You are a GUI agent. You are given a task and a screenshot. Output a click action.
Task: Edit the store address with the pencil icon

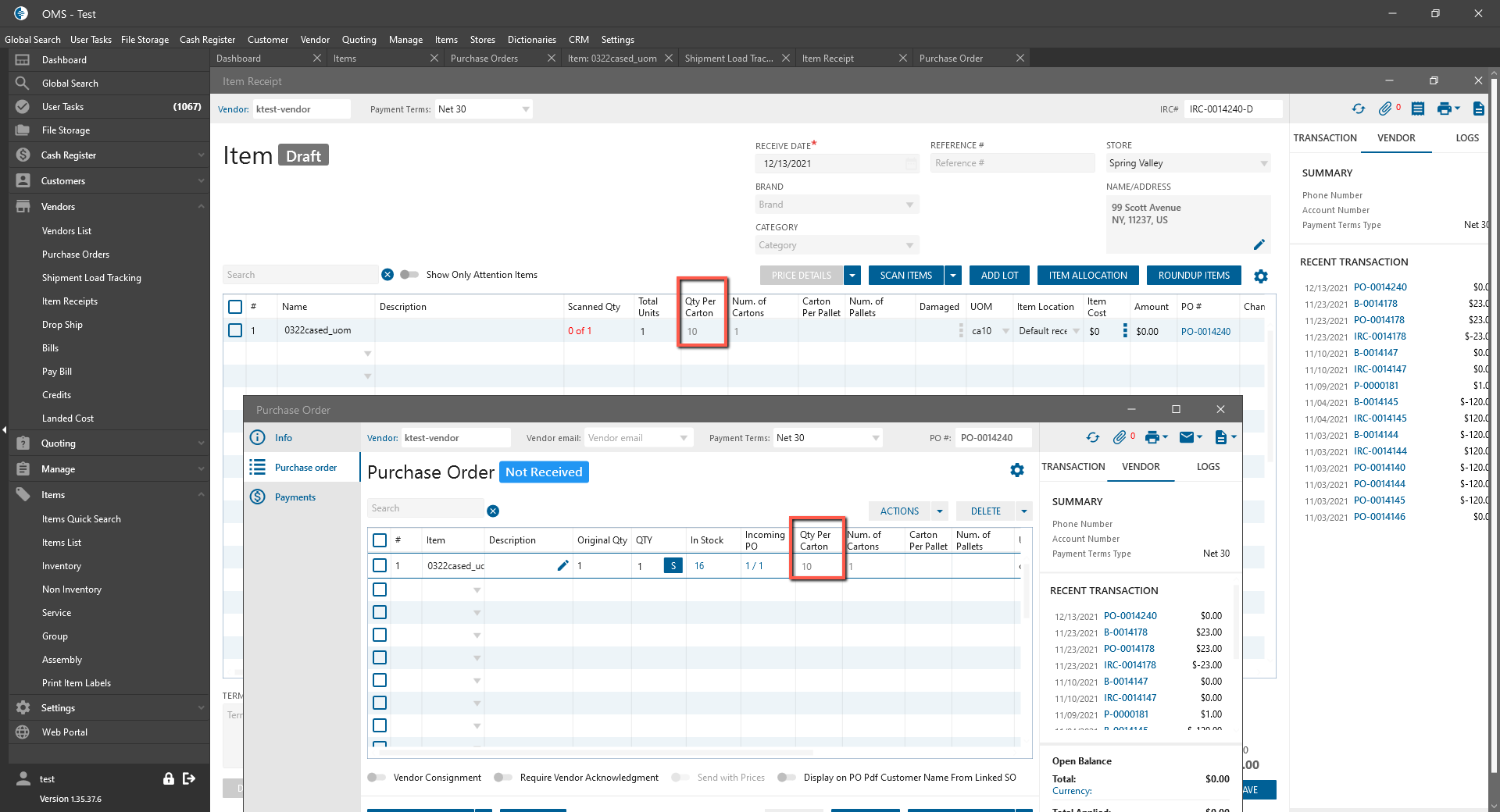pos(1259,244)
